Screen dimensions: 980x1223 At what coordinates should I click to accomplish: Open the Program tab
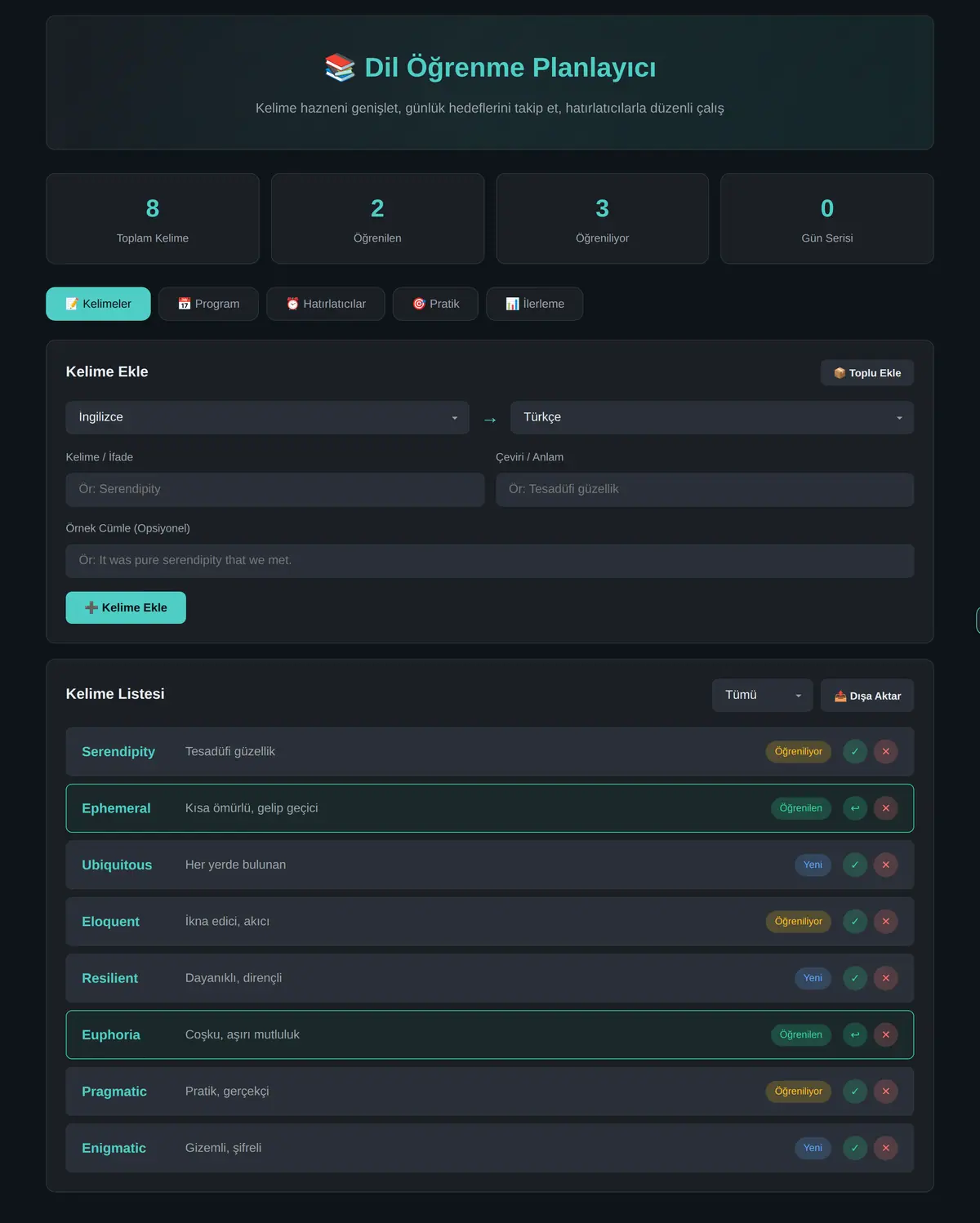click(x=208, y=304)
